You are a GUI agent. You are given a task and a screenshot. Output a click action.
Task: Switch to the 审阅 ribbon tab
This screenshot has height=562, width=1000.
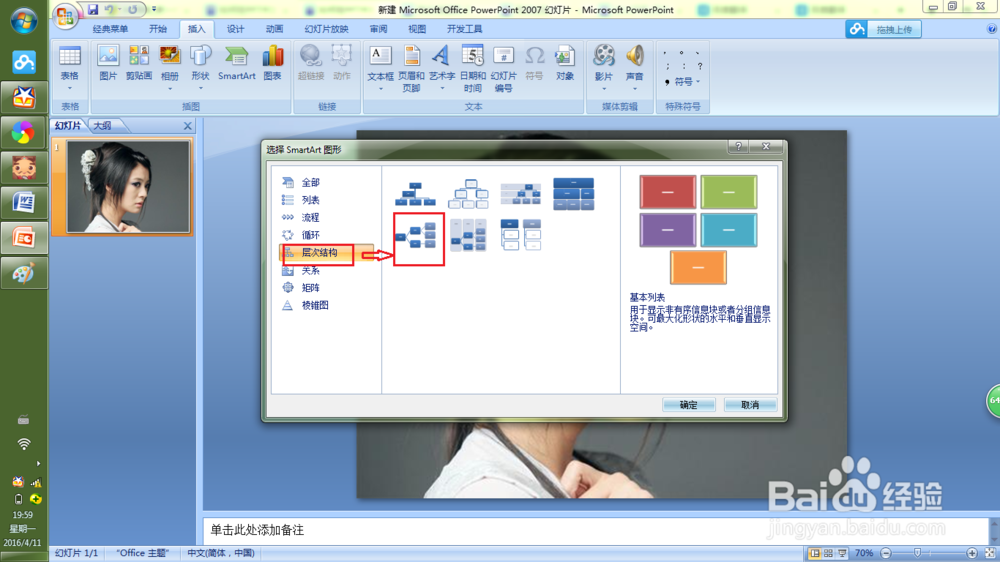tap(378, 29)
